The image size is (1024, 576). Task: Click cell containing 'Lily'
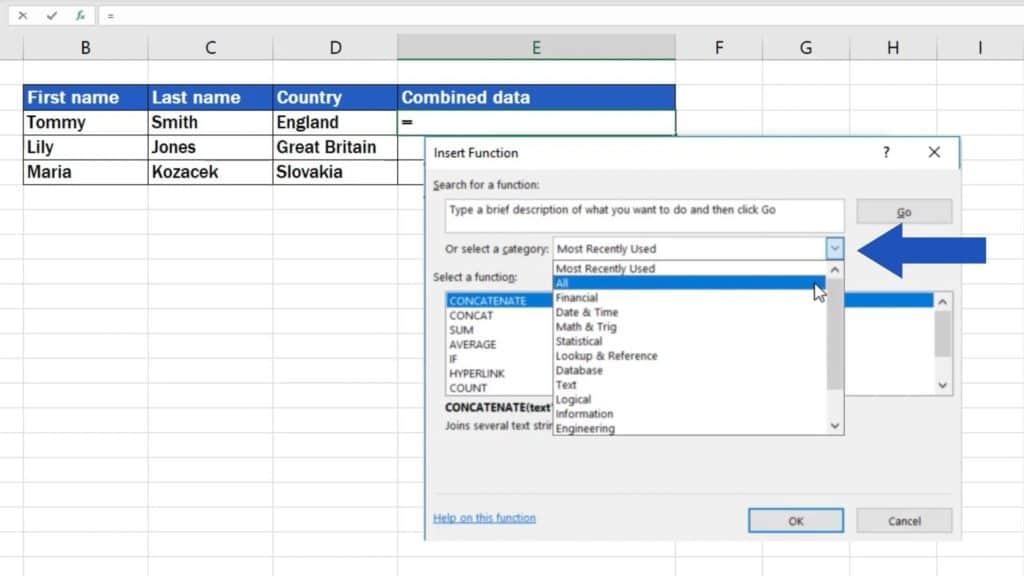click(86, 147)
